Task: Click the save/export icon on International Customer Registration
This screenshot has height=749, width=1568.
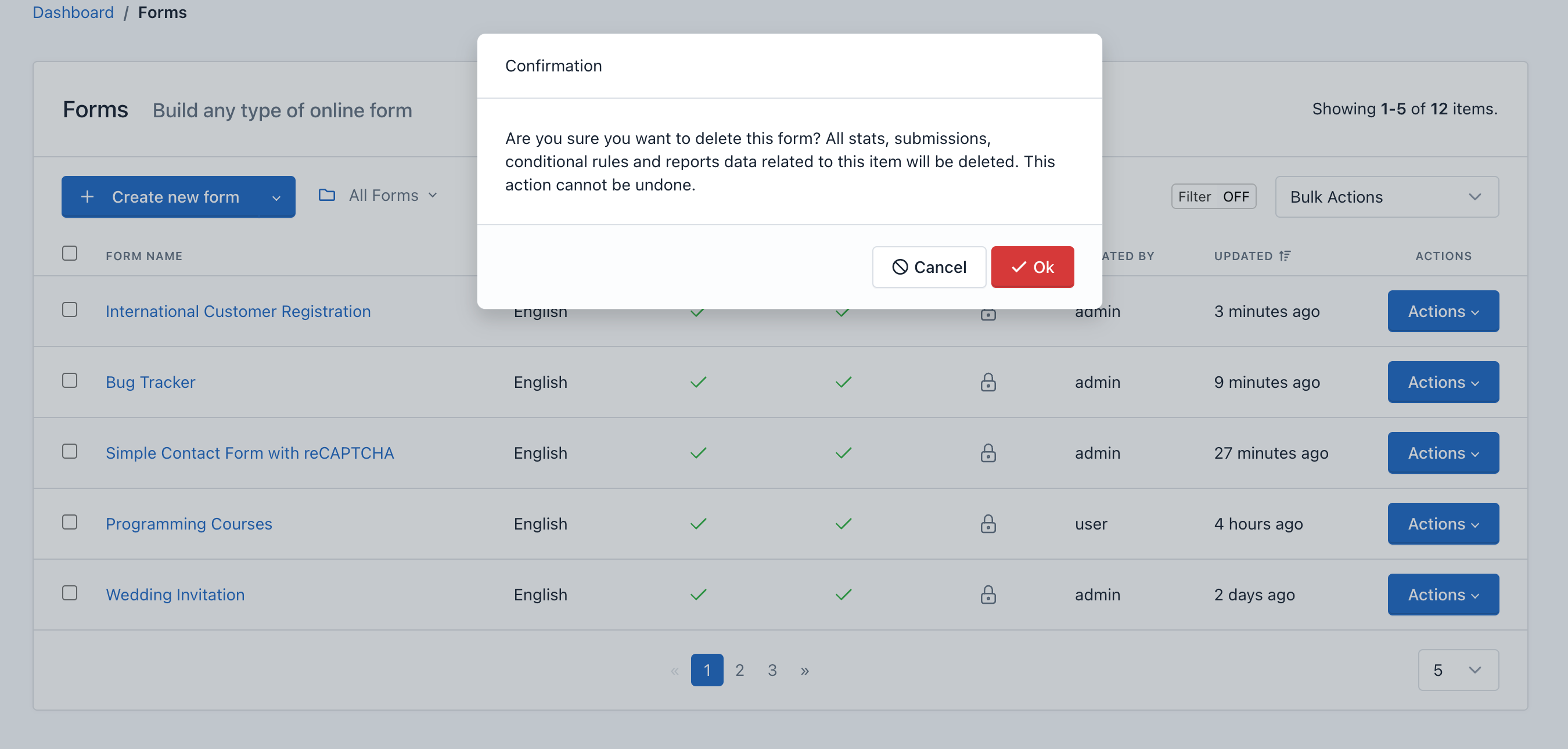Action: 988,311
